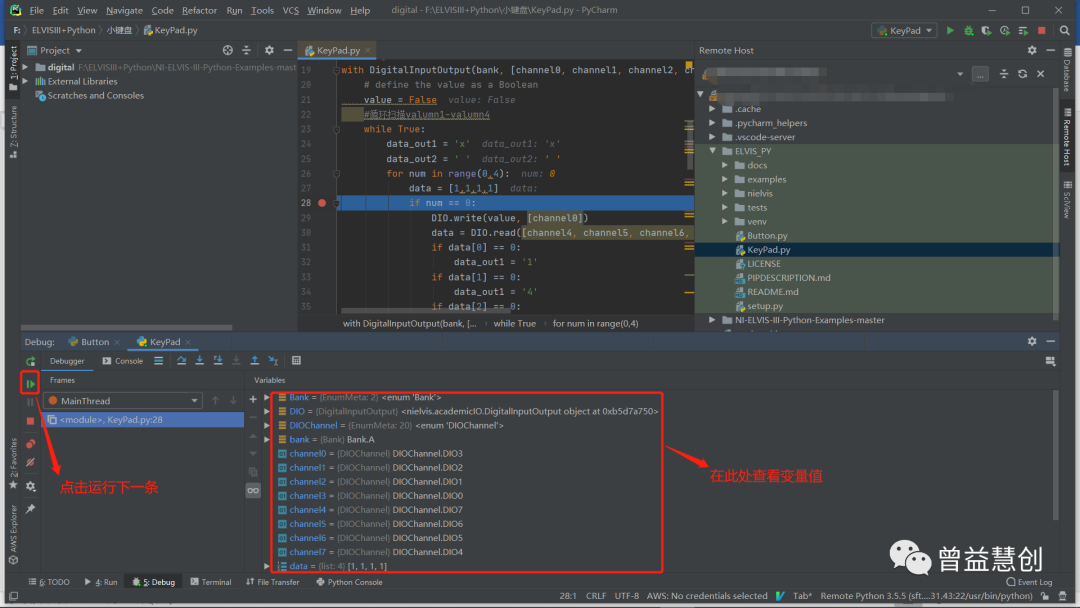This screenshot has height=608, width=1080.
Task: Expand the DIOChannel variable node
Action: tap(267, 426)
